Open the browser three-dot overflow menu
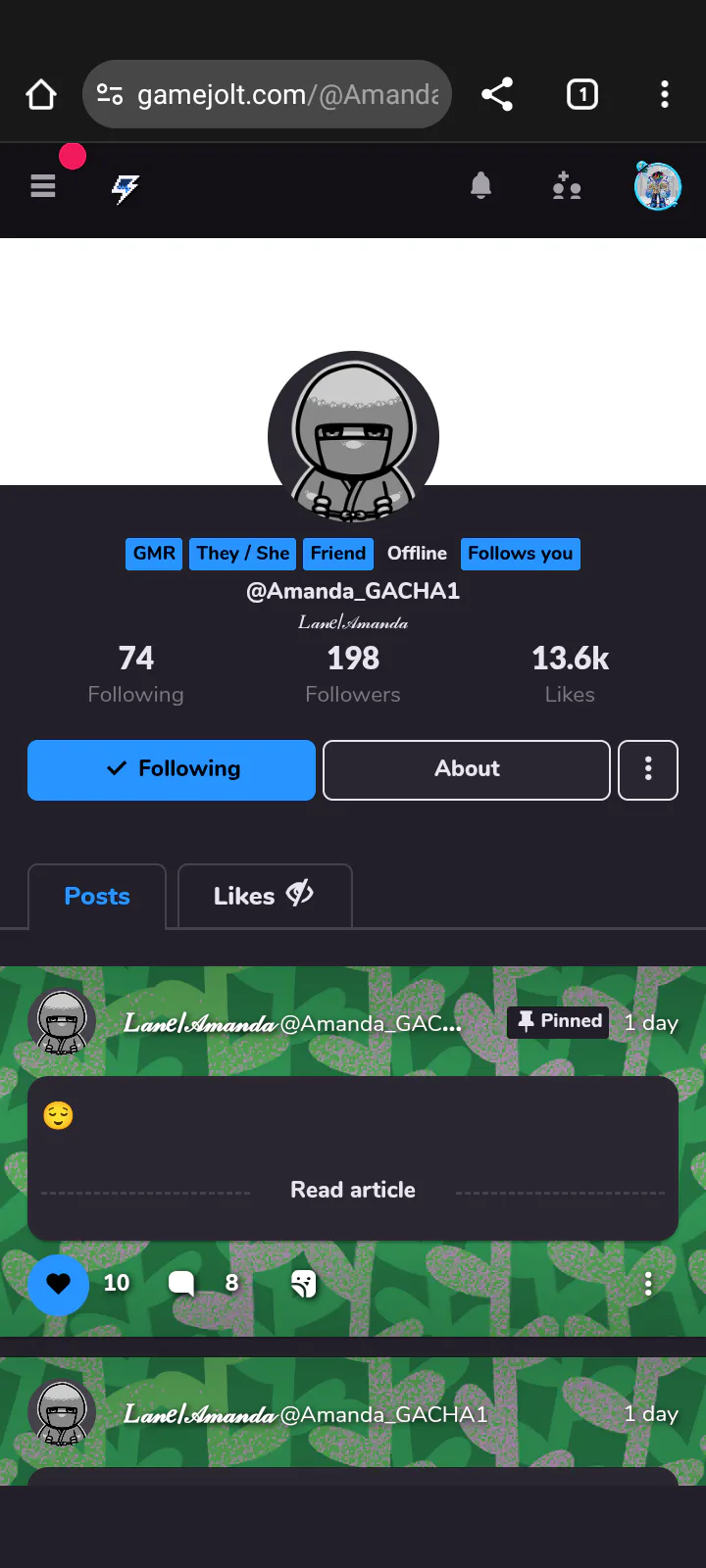Viewport: 706px width, 1568px height. (x=665, y=95)
